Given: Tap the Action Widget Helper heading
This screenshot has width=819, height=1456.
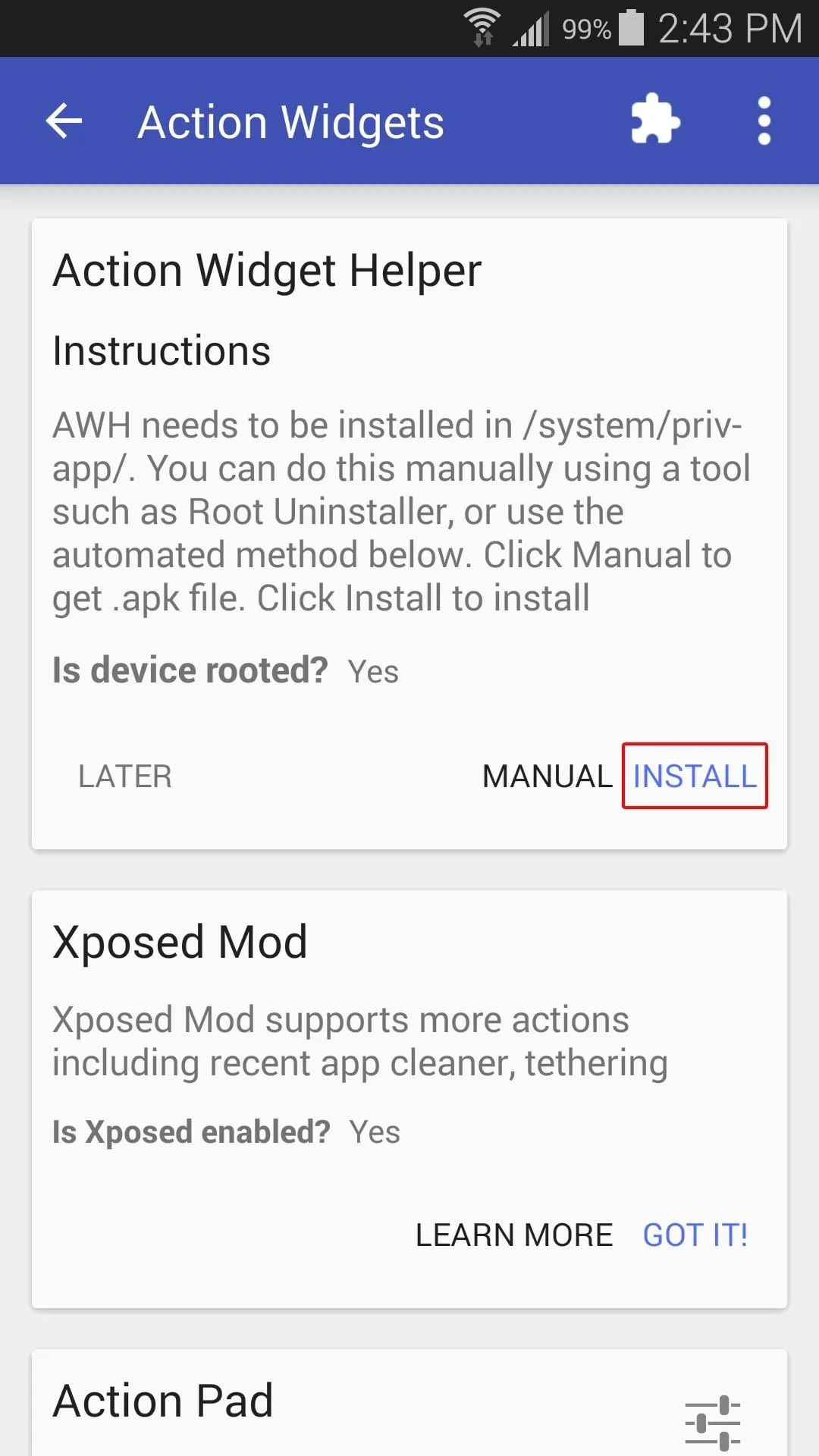Looking at the screenshot, I should [267, 270].
